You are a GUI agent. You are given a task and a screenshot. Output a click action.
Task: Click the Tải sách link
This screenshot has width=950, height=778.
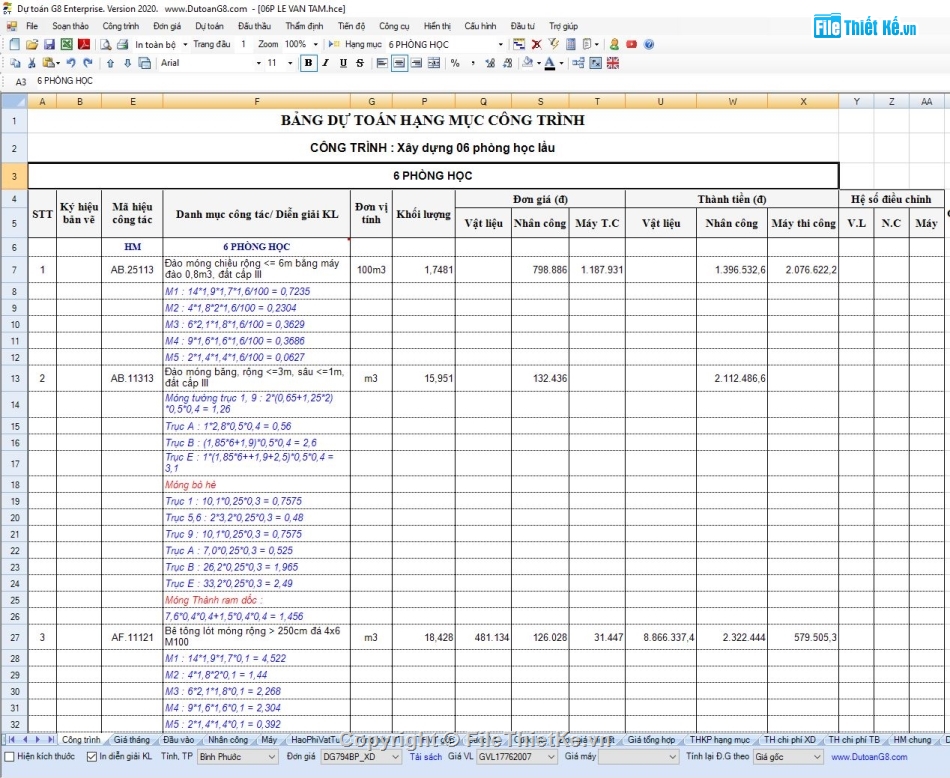click(425, 757)
